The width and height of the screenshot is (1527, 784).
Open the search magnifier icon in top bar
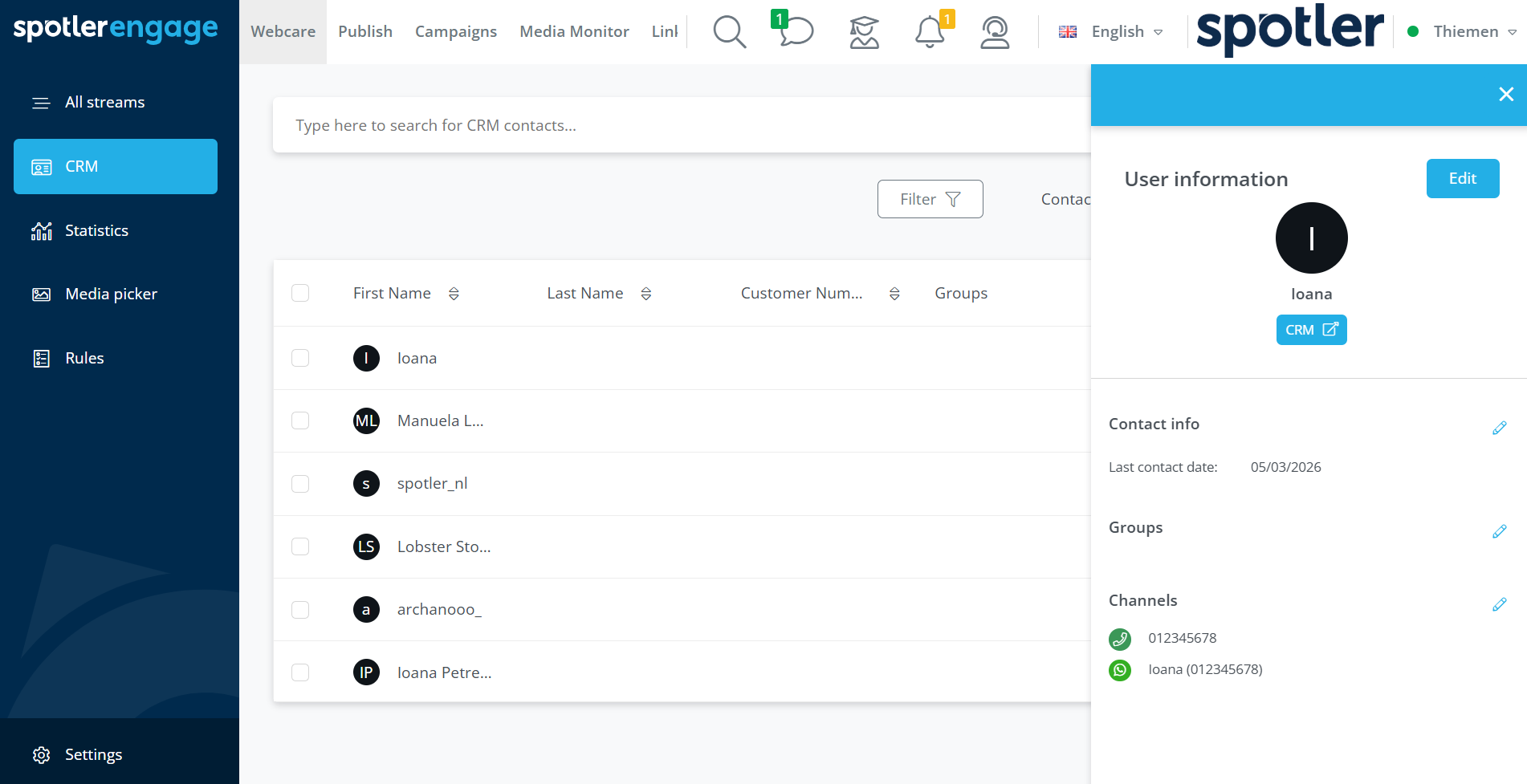(729, 32)
